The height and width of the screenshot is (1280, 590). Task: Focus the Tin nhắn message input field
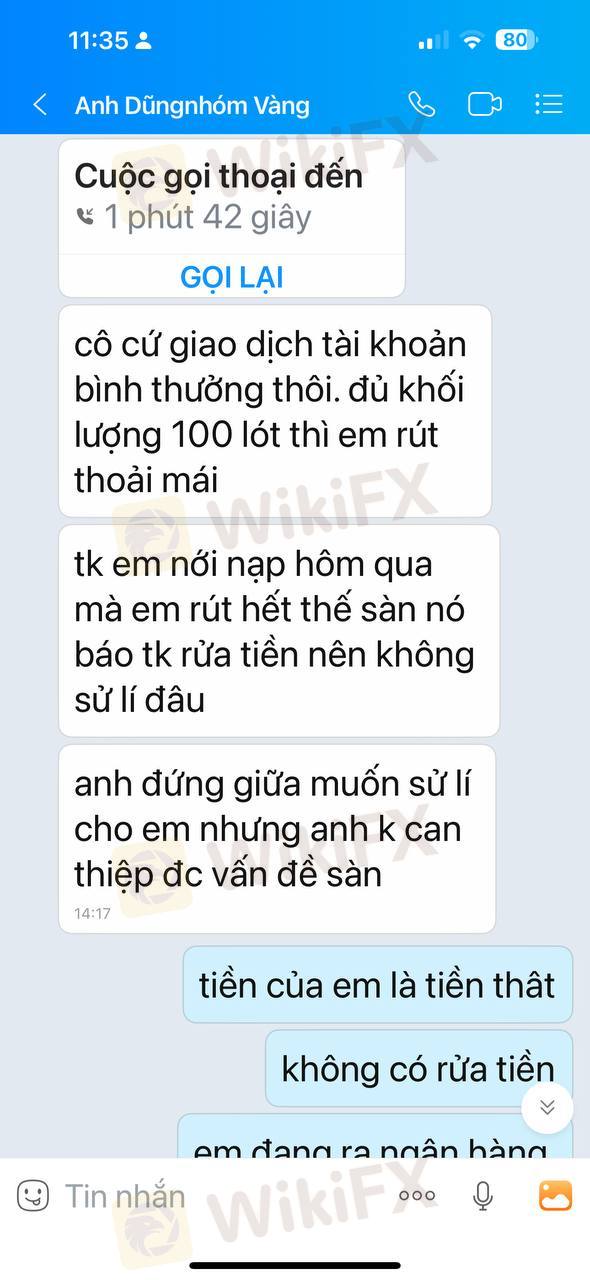220,1195
